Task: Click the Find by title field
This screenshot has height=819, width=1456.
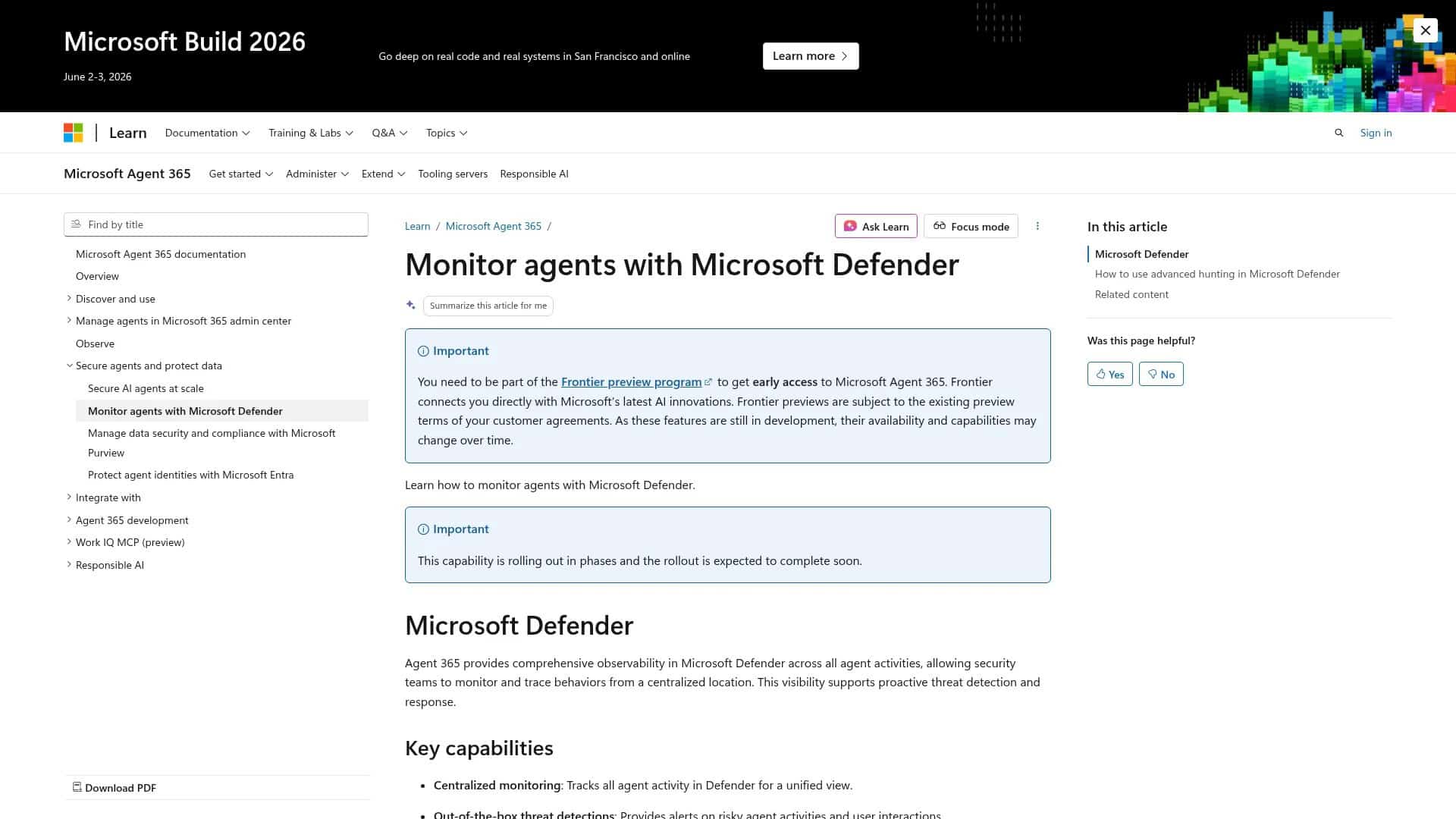Action: (x=215, y=224)
